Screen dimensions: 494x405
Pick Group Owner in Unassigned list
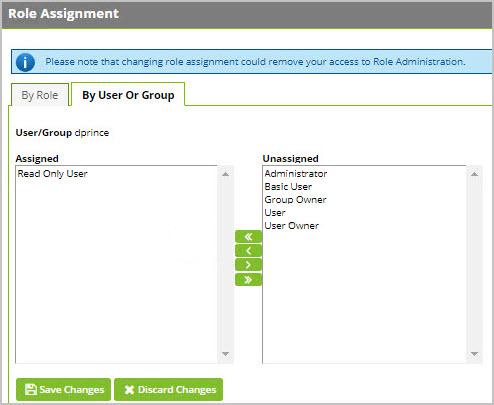(295, 200)
